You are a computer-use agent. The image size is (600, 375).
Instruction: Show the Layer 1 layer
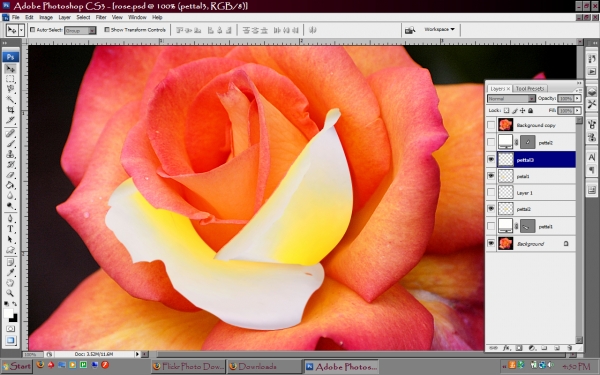pyautogui.click(x=491, y=192)
